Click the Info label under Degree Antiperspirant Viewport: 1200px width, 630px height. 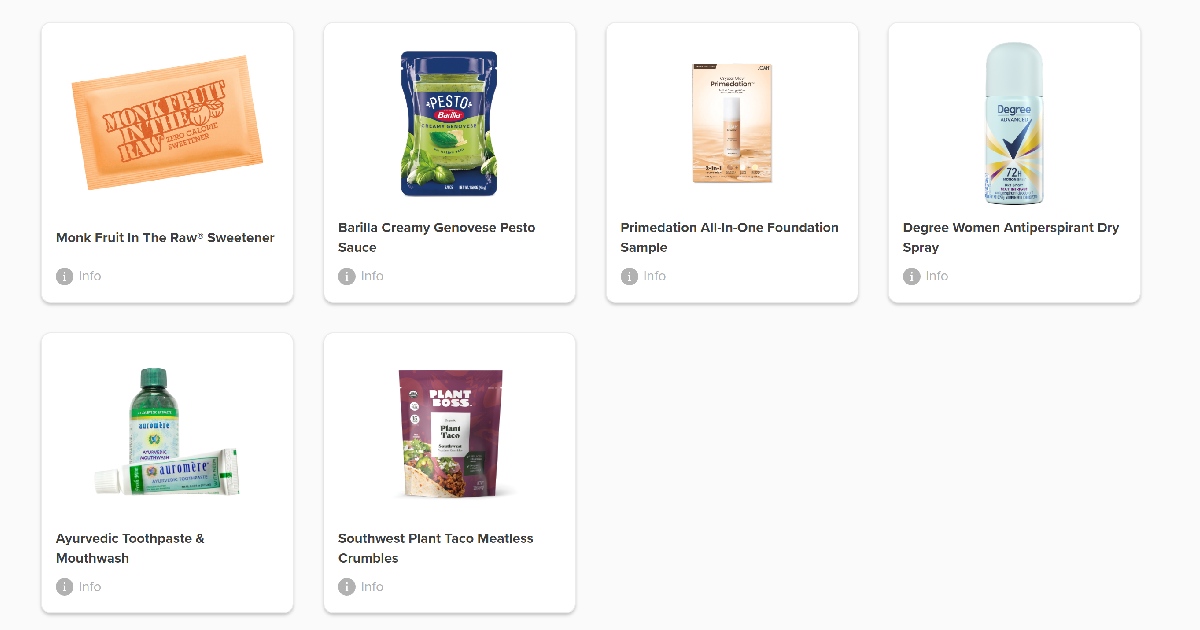(937, 276)
